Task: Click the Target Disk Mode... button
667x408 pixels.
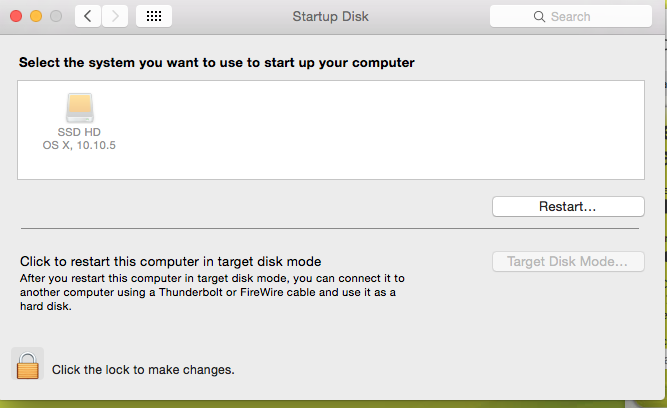Action: click(x=568, y=261)
